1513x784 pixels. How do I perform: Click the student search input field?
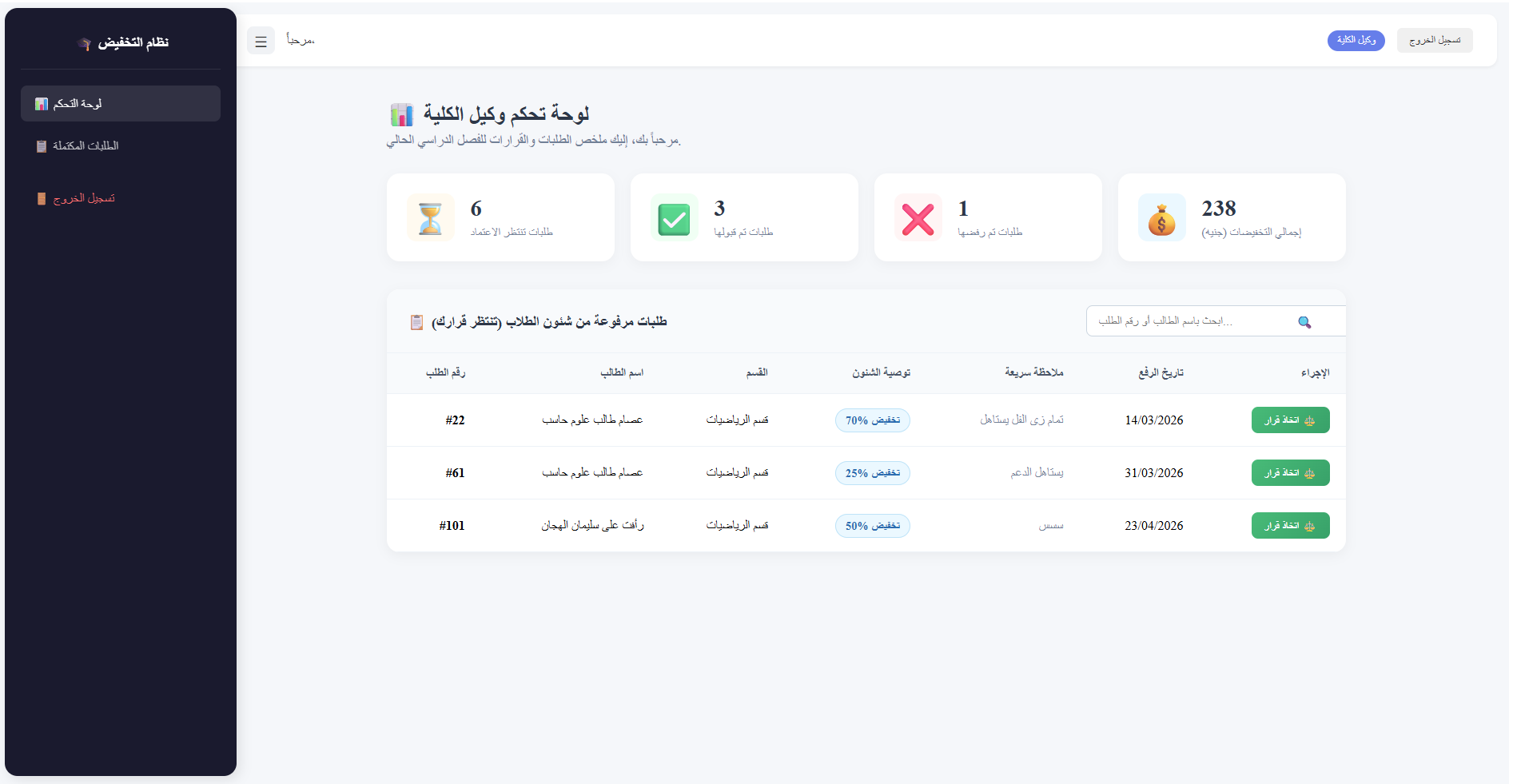click(1199, 320)
